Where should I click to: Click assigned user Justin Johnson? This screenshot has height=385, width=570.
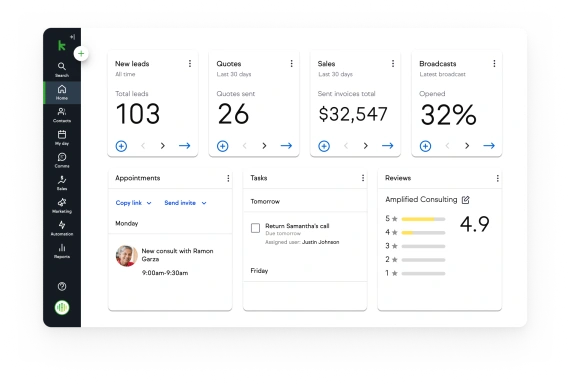pyautogui.click(x=321, y=242)
